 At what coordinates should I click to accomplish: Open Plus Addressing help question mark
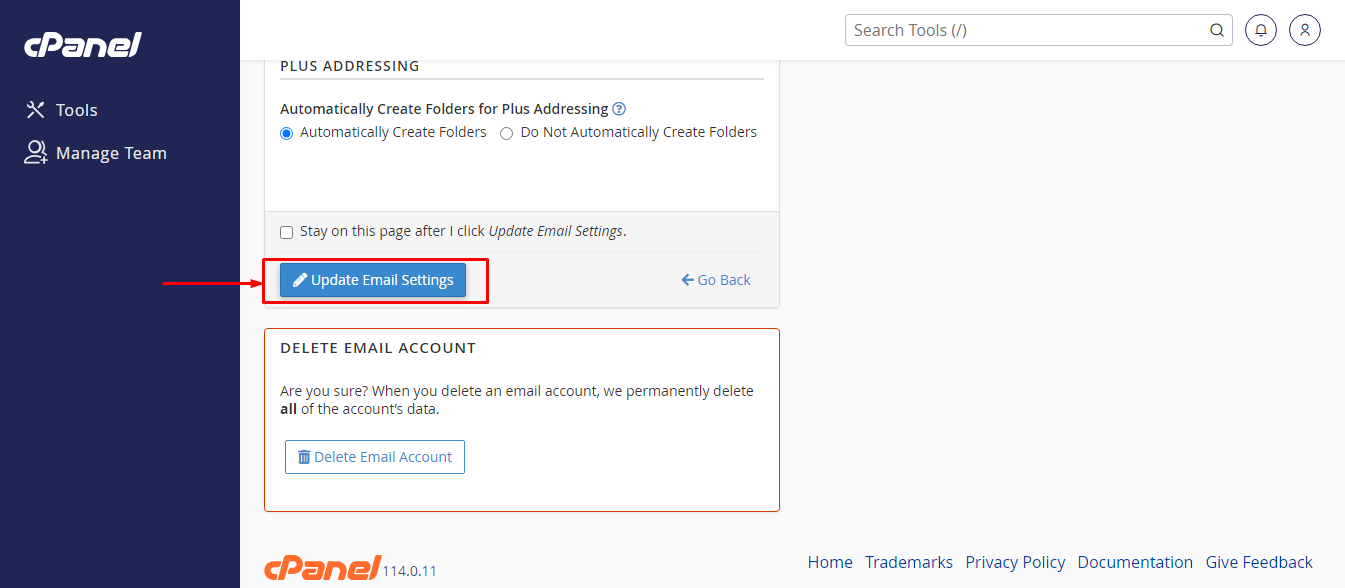619,109
